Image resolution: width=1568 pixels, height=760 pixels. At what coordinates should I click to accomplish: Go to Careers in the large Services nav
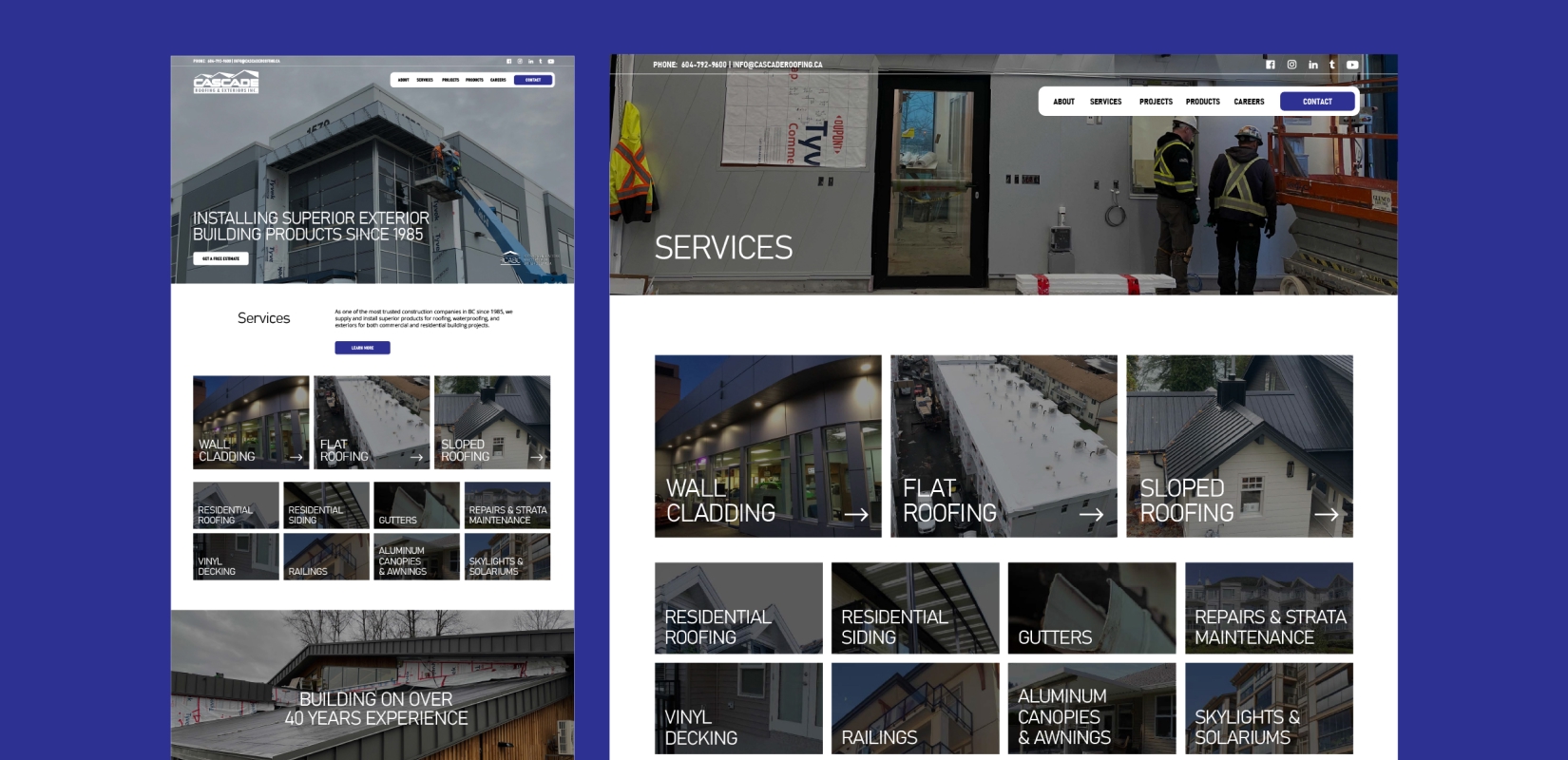click(x=1249, y=102)
